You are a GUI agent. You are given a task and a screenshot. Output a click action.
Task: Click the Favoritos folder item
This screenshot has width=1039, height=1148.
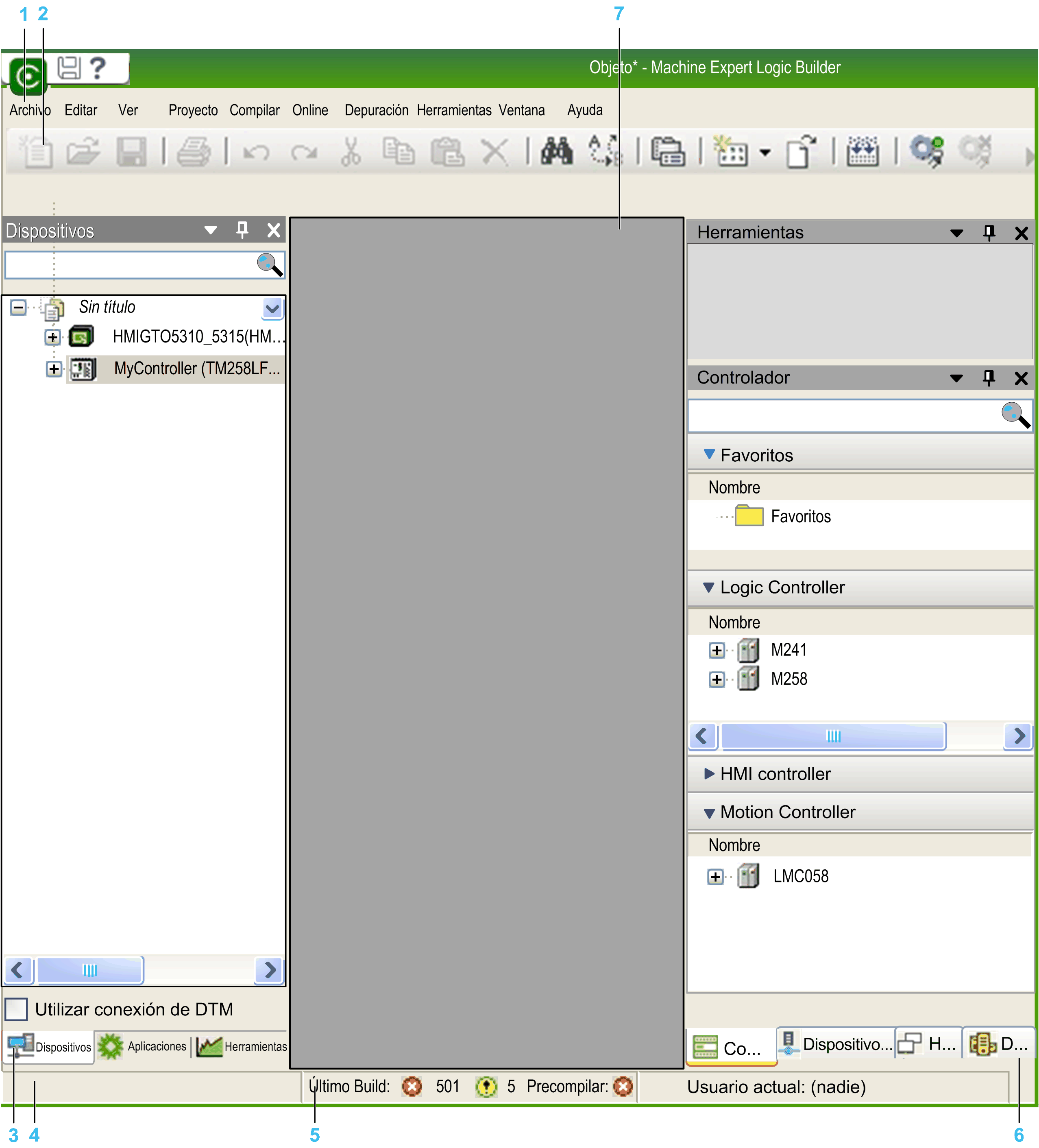(x=800, y=517)
